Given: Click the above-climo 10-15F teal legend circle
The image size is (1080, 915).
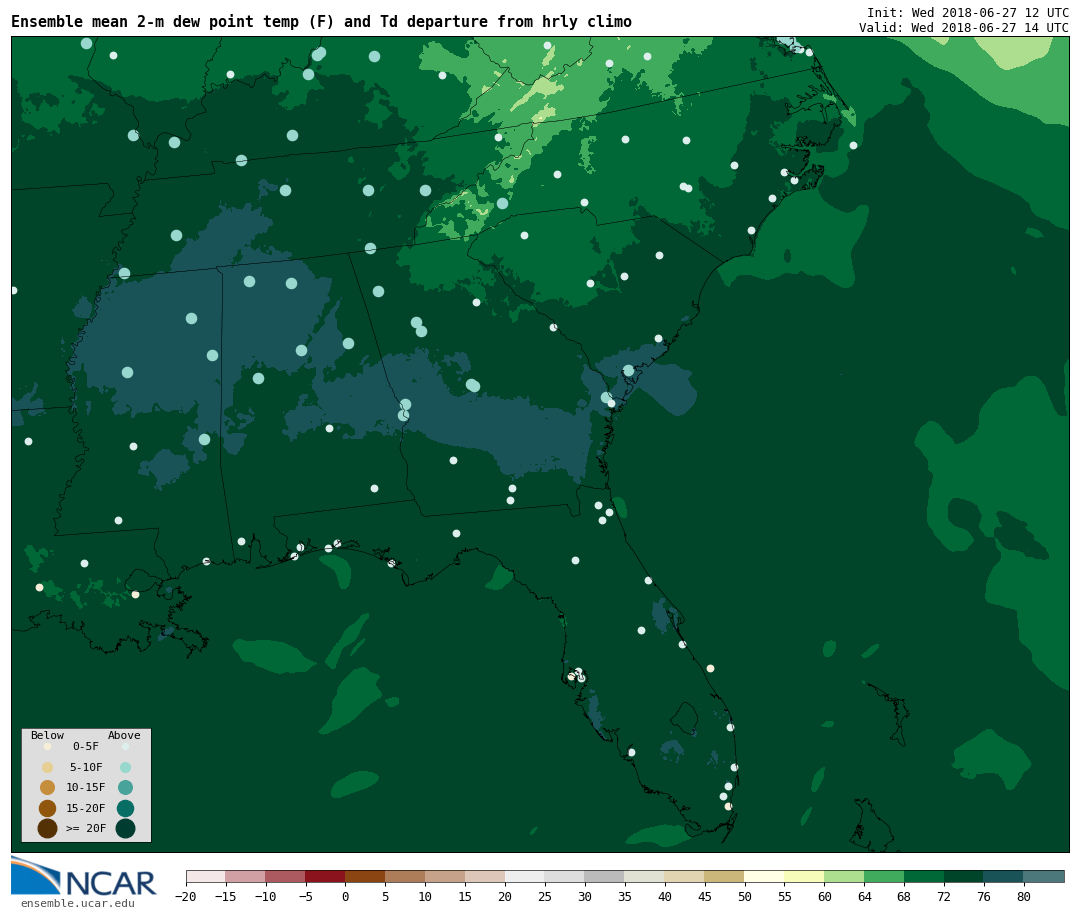Looking at the screenshot, I should point(125,788).
